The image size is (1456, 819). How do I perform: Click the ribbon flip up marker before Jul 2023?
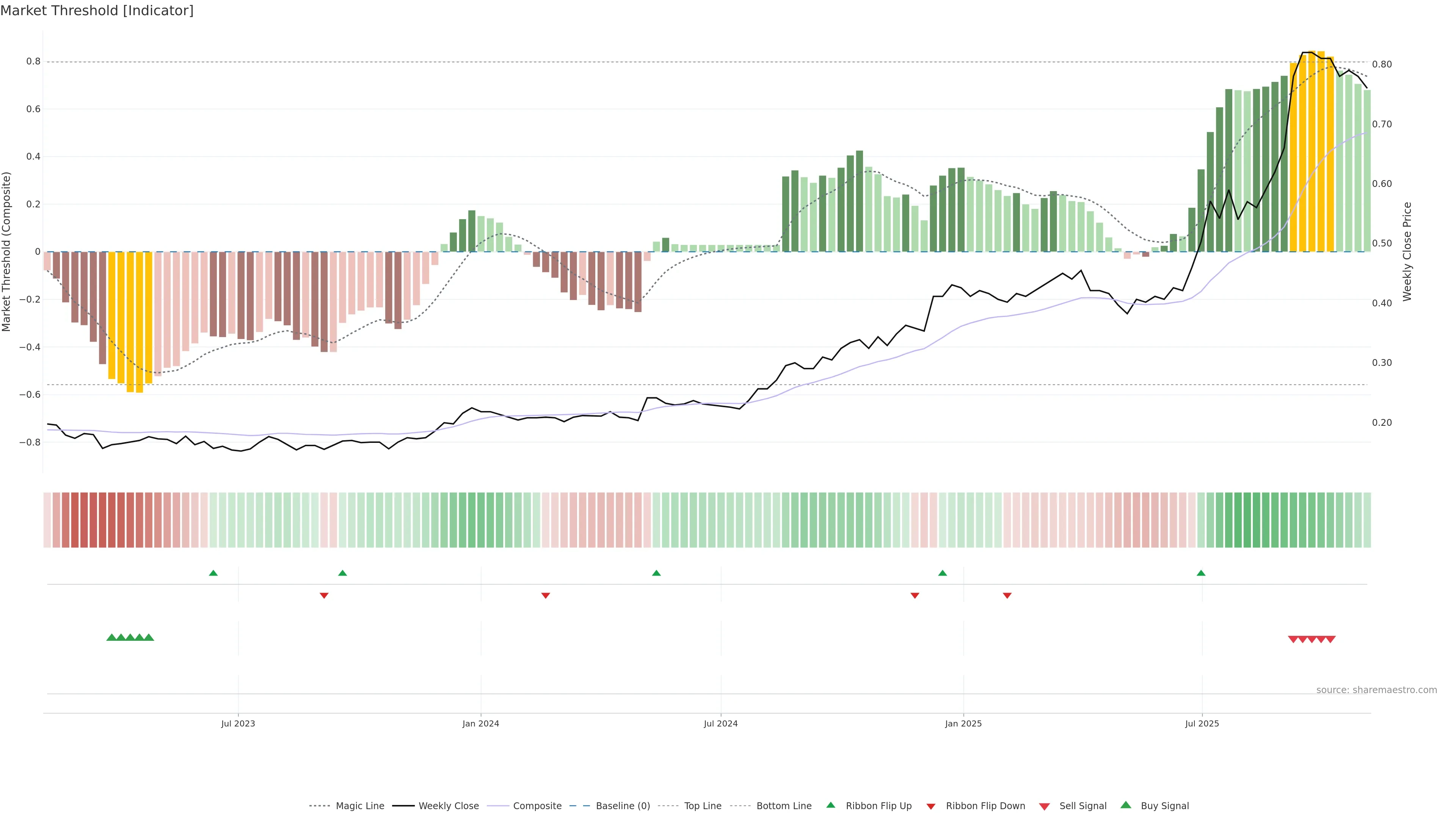(213, 573)
